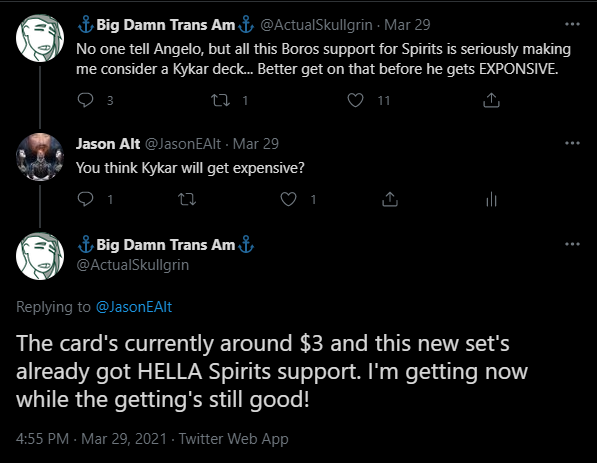Open more options on Jason Alt's tweet
The width and height of the screenshot is (597, 463).
(x=572, y=143)
